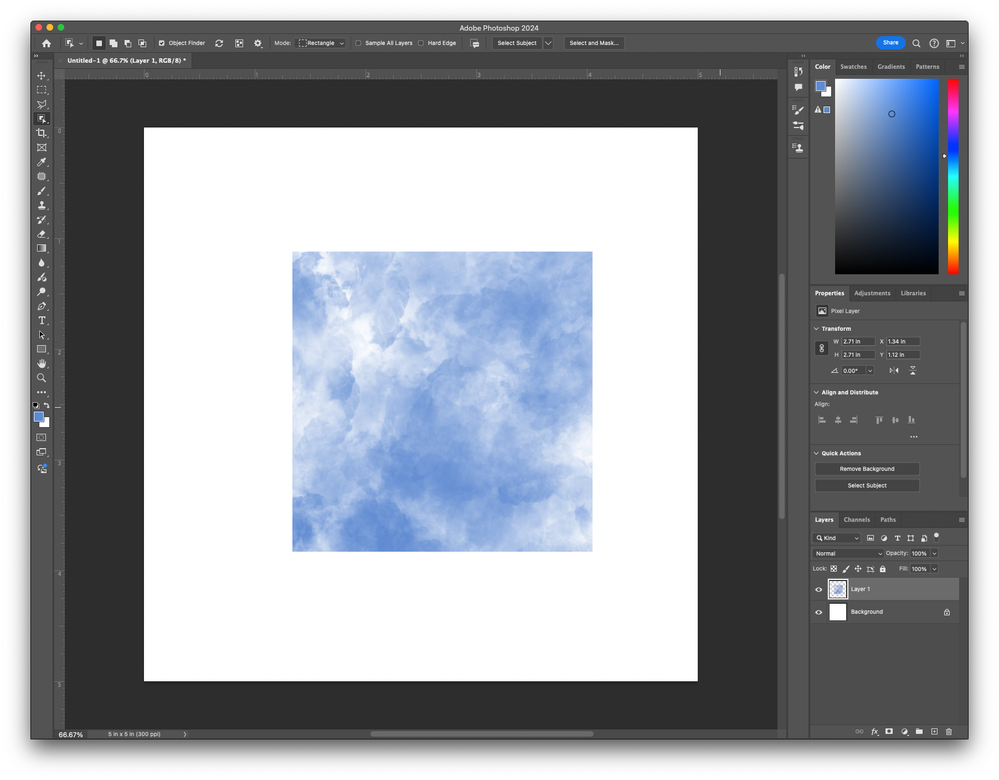The height and width of the screenshot is (780, 999).
Task: Click the foreground color swatch in the toolbar
Action: 39,417
